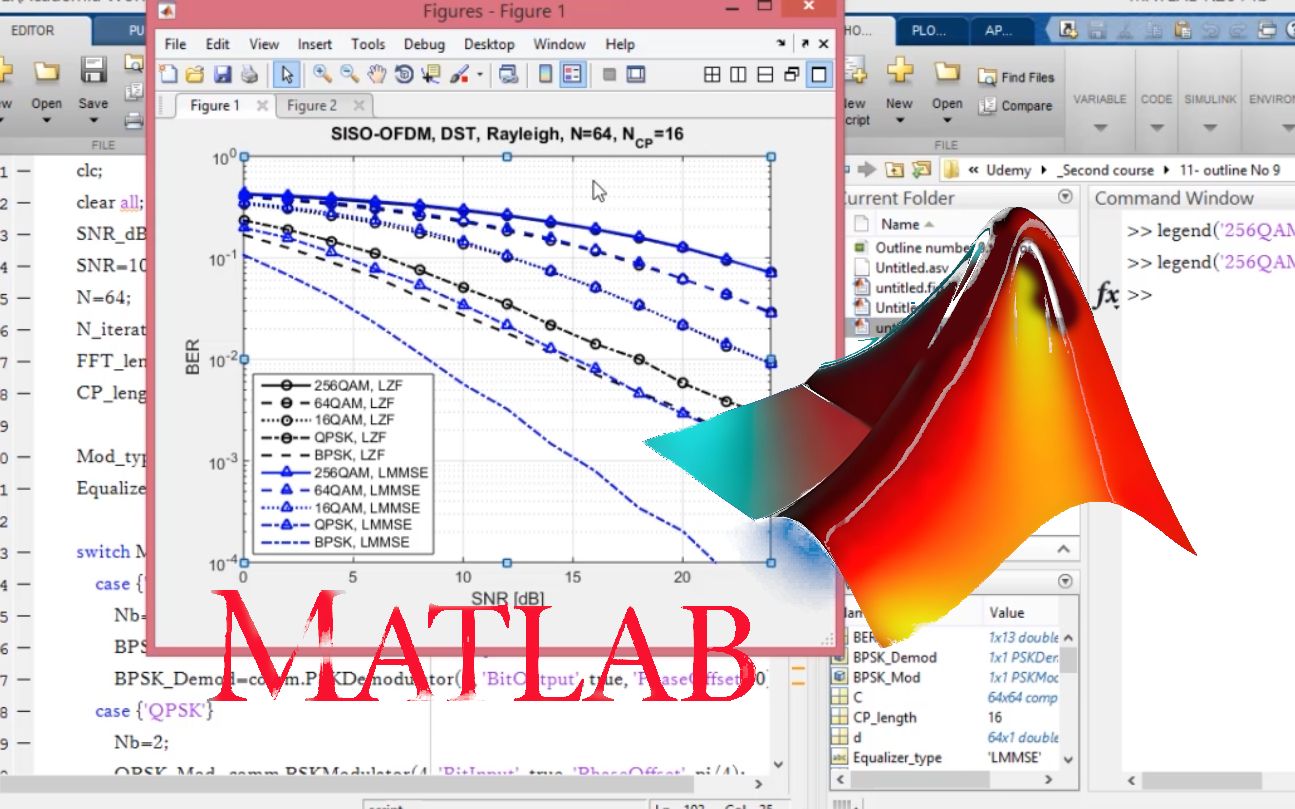Select the float layout icon
The image size is (1295, 809).
coord(792,74)
